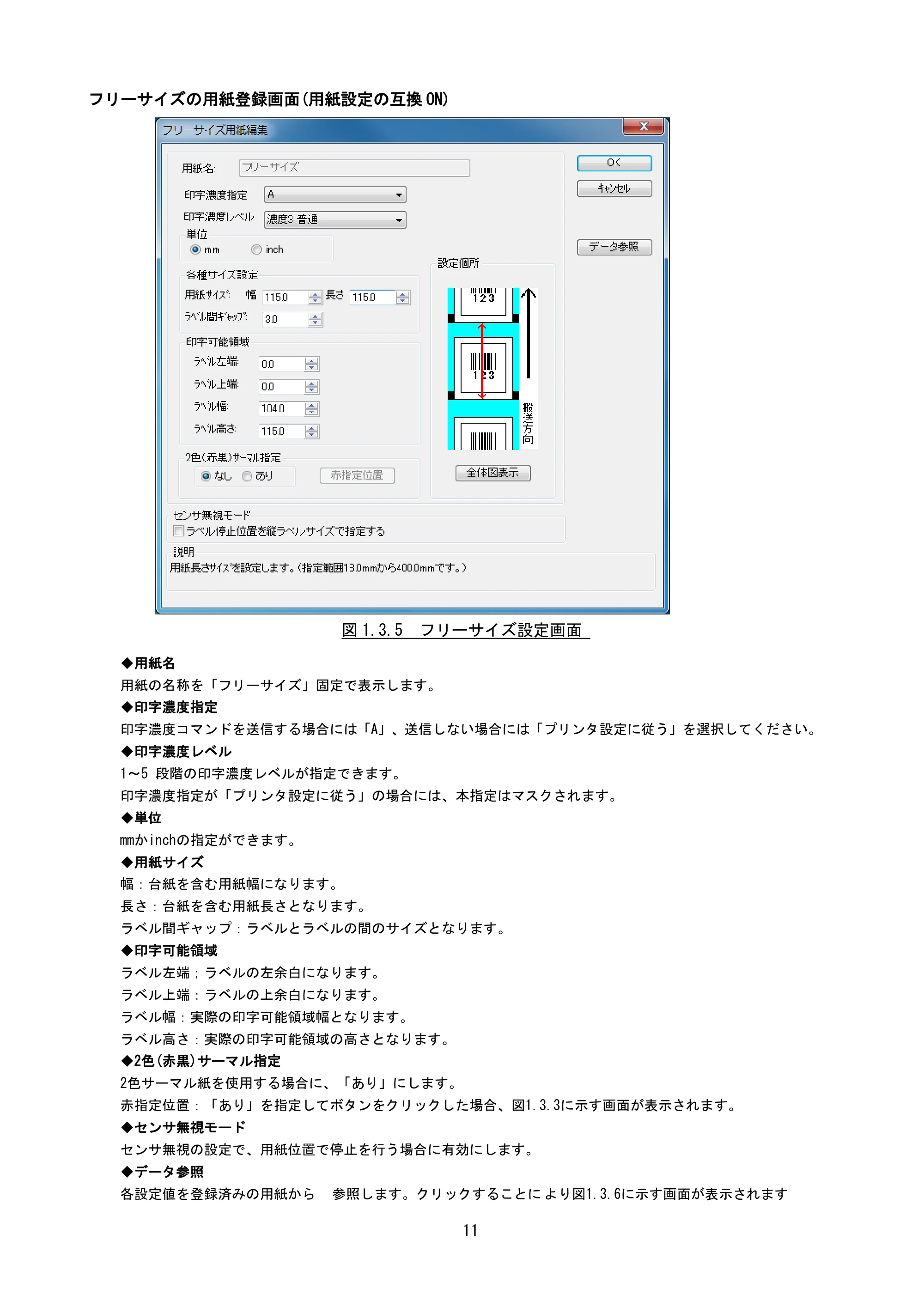The image size is (924, 1307).
Task: Increase the paper width 幅 spinner
Action: [315, 294]
